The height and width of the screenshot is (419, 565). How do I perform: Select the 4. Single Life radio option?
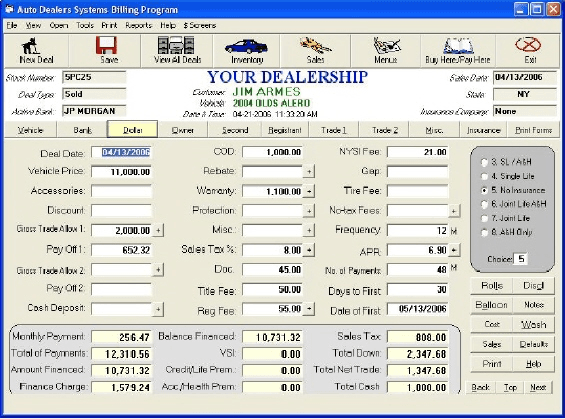pos(485,177)
